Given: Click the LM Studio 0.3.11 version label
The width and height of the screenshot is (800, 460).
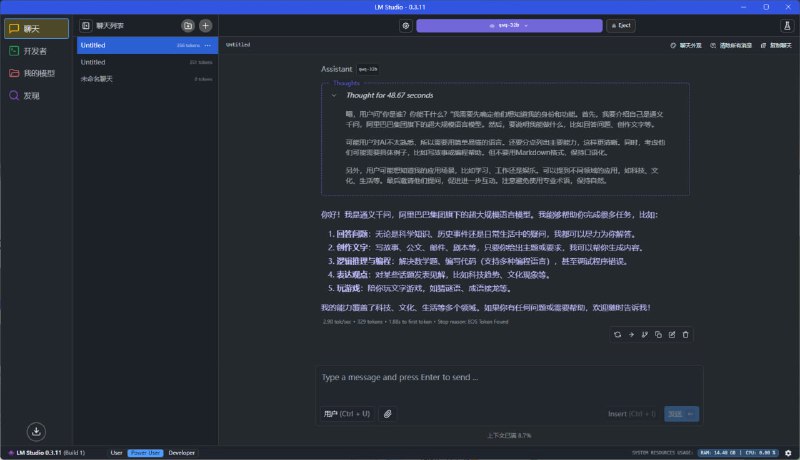Looking at the screenshot, I should 47,453.
